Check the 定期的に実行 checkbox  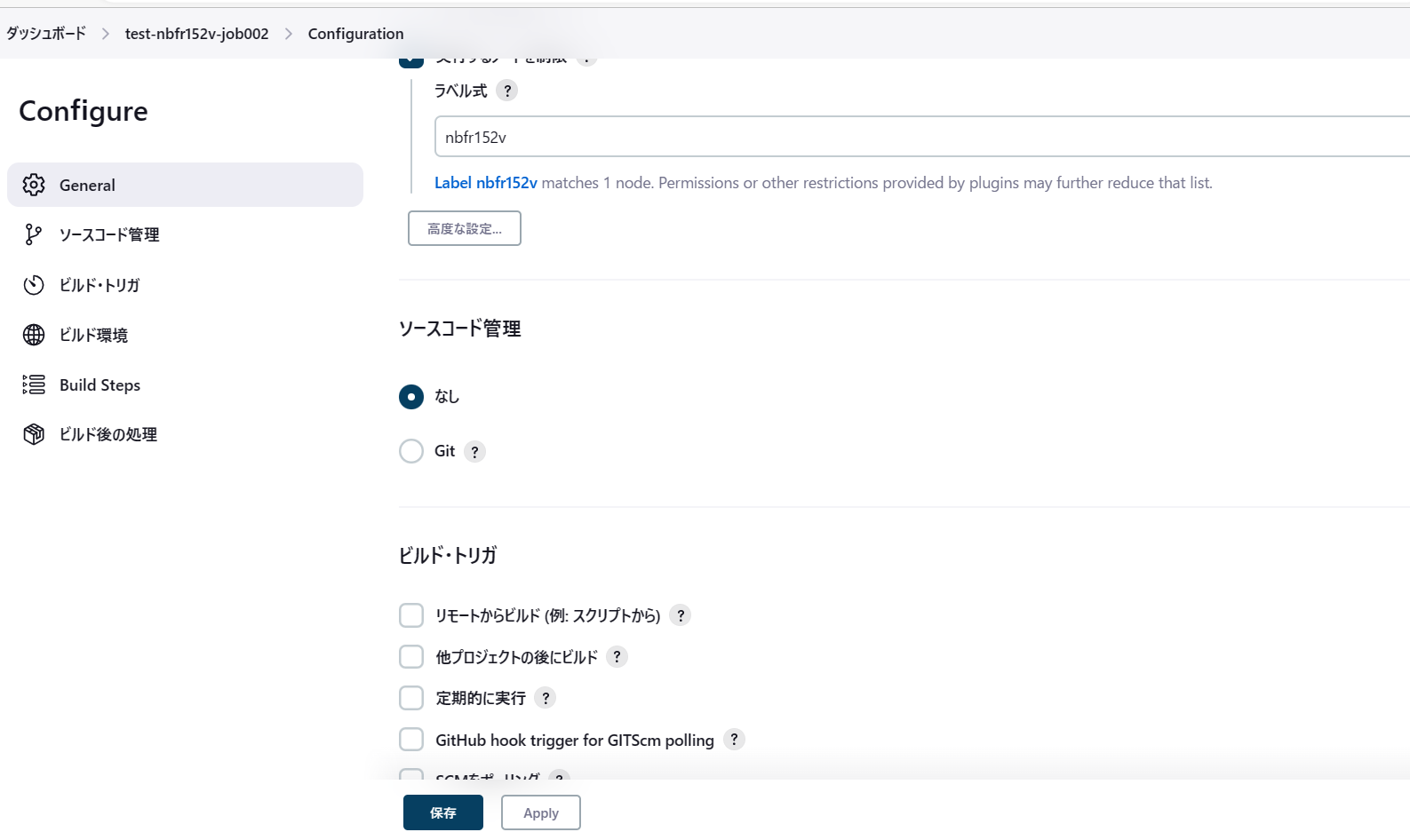click(x=411, y=698)
